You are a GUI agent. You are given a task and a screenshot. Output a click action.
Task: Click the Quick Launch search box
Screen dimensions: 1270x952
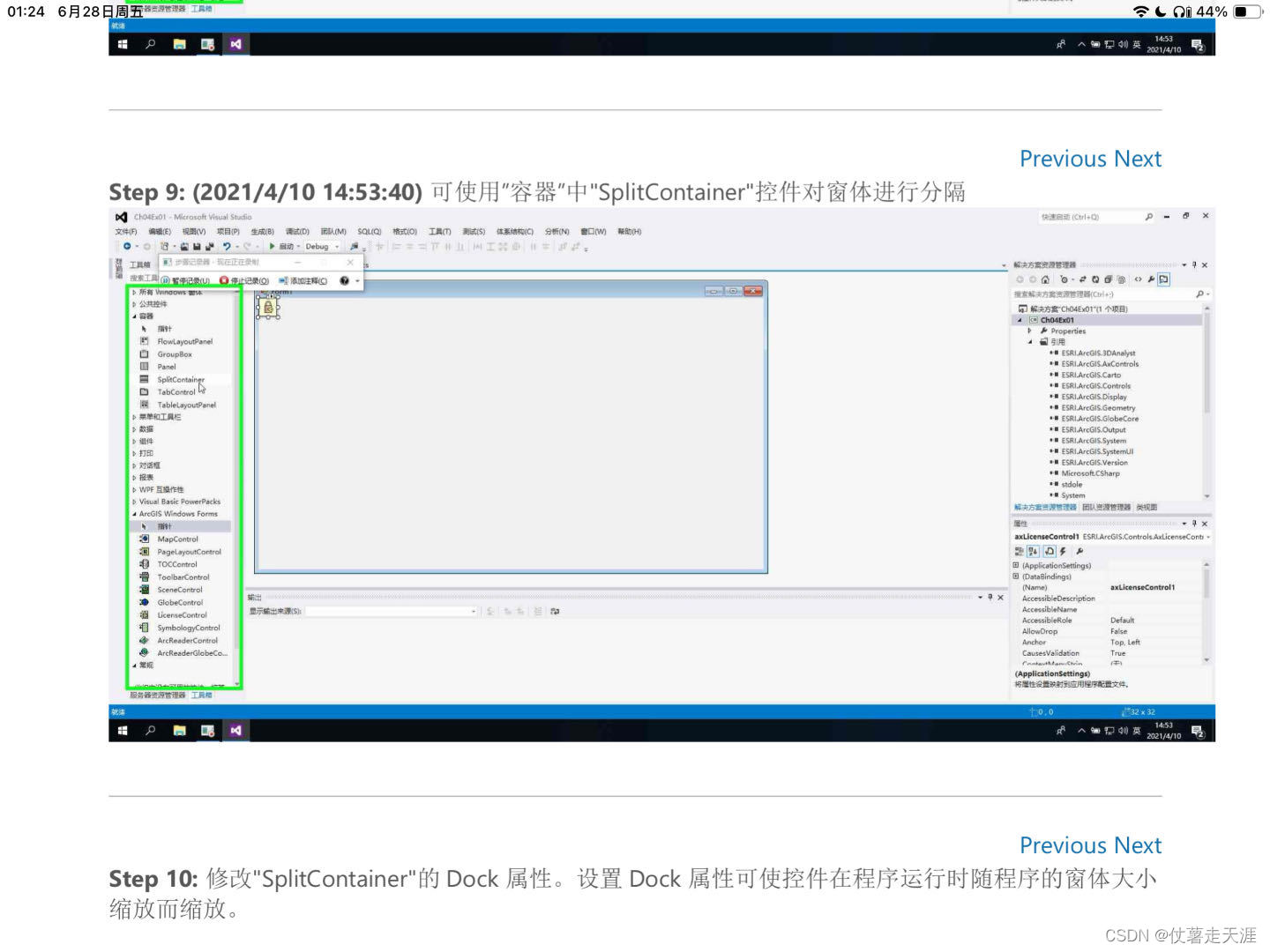tap(1095, 217)
